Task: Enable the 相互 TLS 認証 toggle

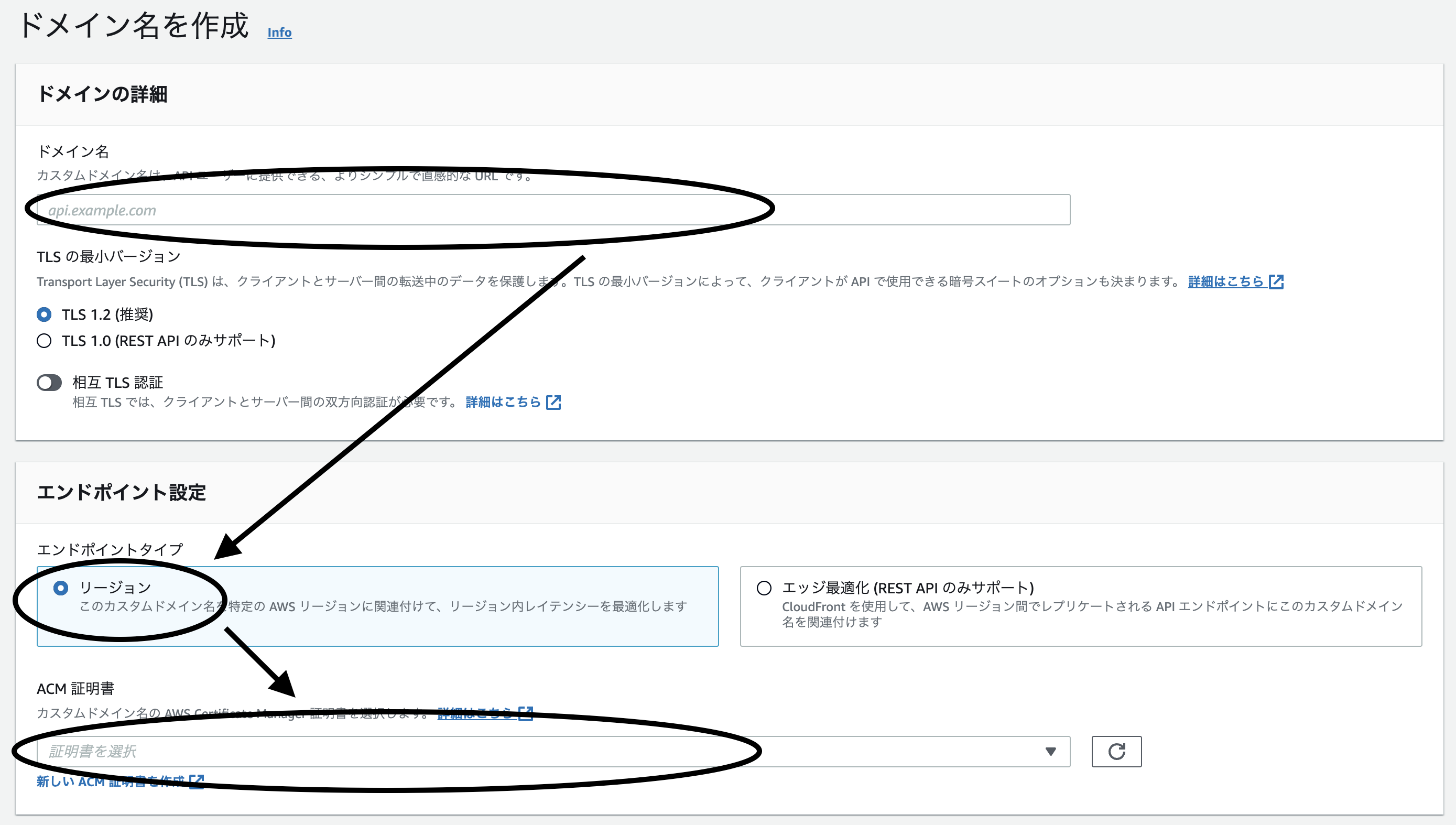Action: [49, 383]
